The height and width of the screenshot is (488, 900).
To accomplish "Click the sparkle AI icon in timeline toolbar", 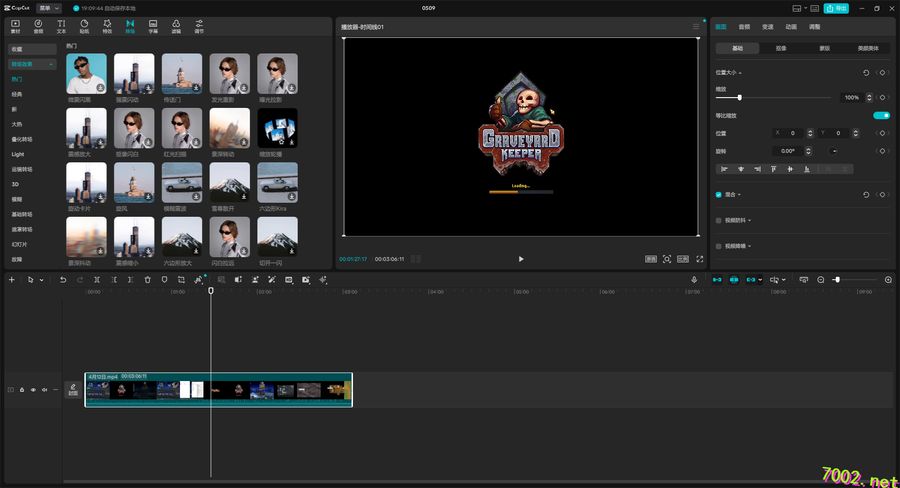I will [323, 280].
